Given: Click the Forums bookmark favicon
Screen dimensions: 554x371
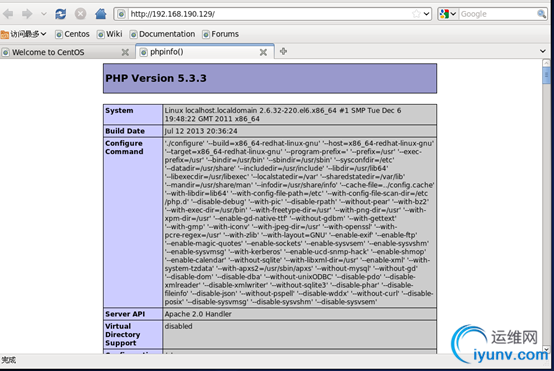Looking at the screenshot, I should coord(206,34).
